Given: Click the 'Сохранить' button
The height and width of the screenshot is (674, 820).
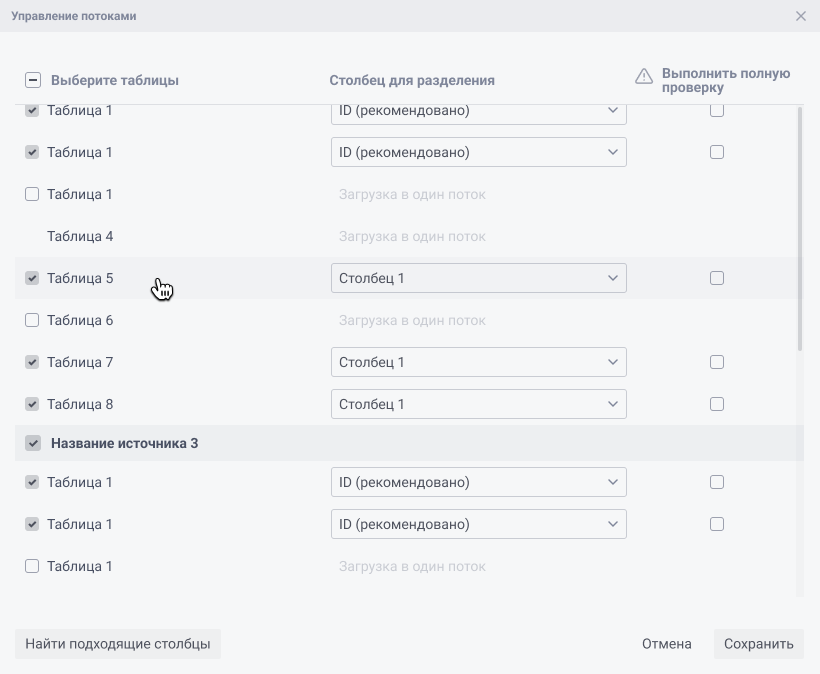Looking at the screenshot, I should click(758, 644).
